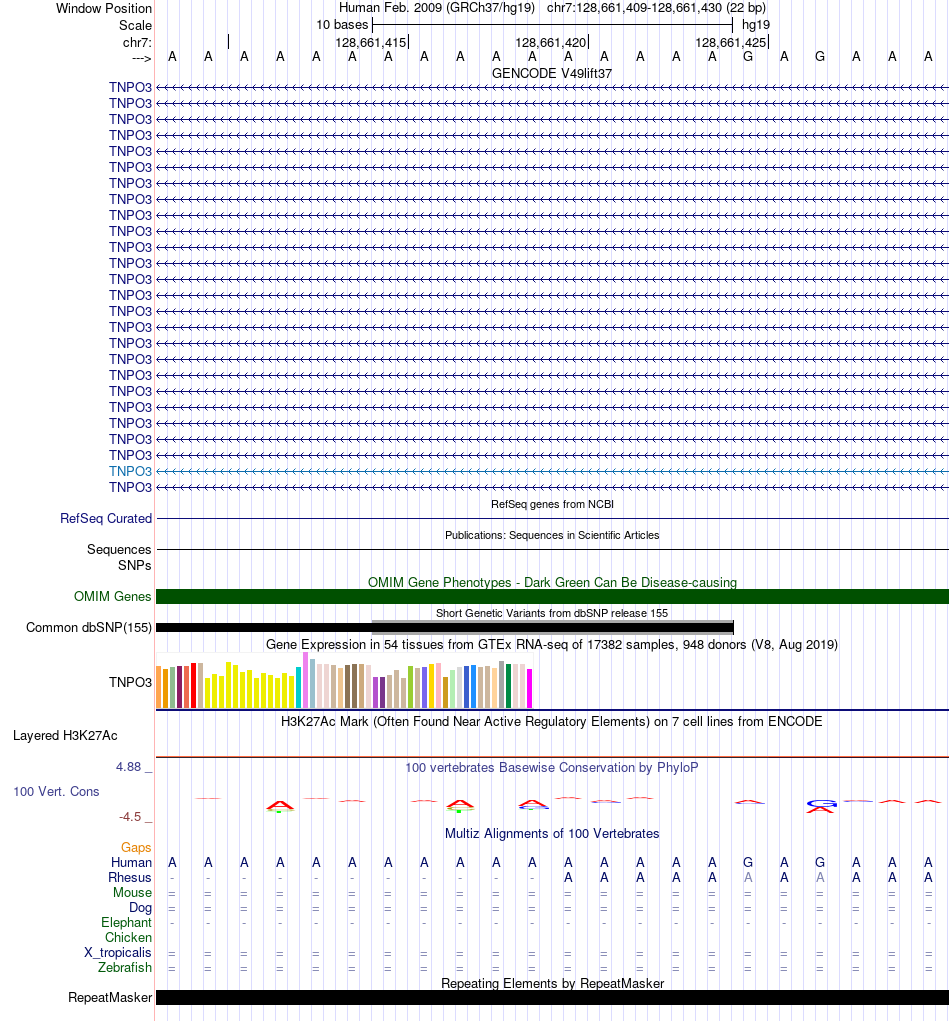
Task: Open the "RefSeq genes from NCBI" track title
Action: [x=552, y=504]
